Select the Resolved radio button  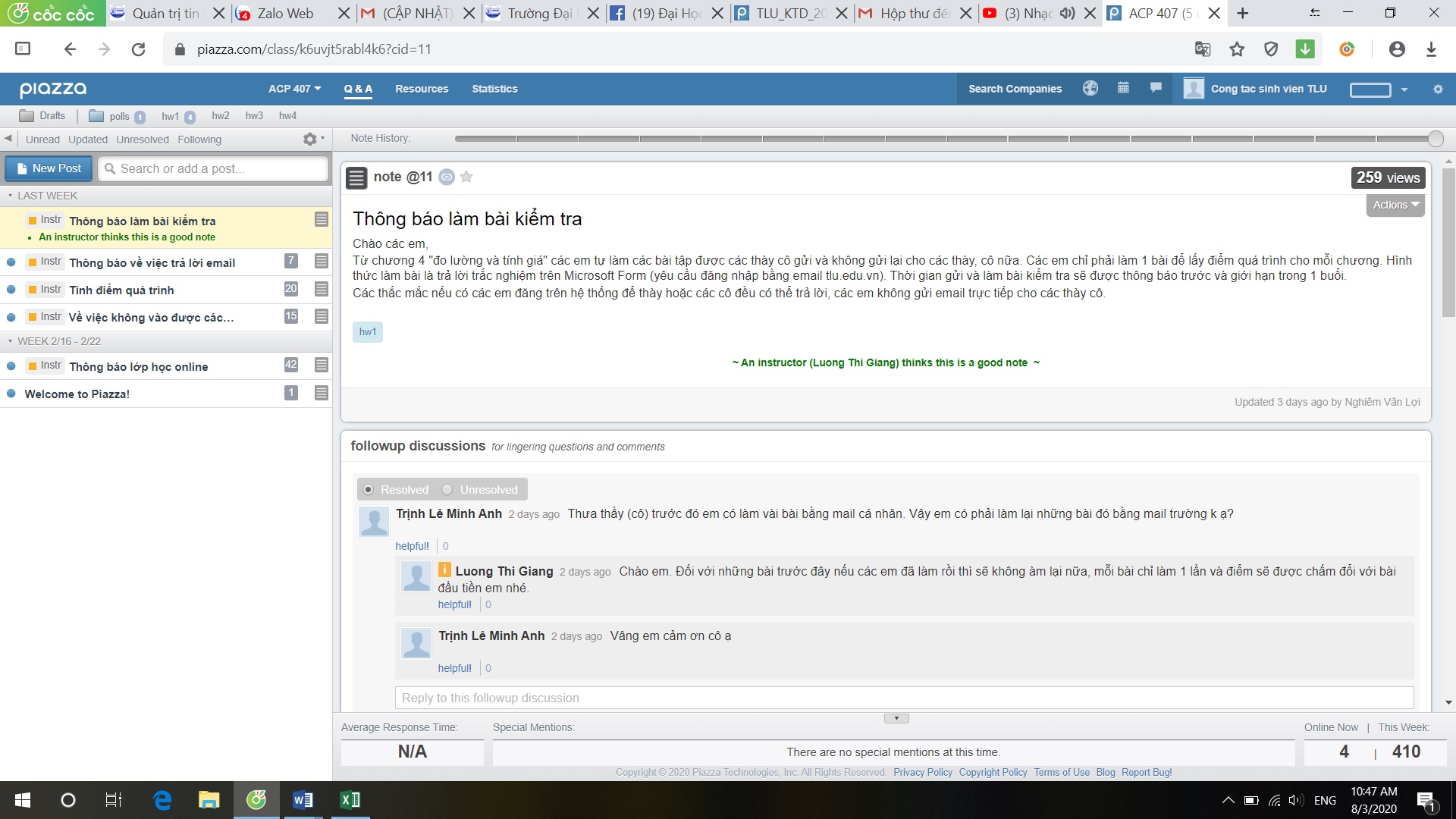(x=369, y=490)
